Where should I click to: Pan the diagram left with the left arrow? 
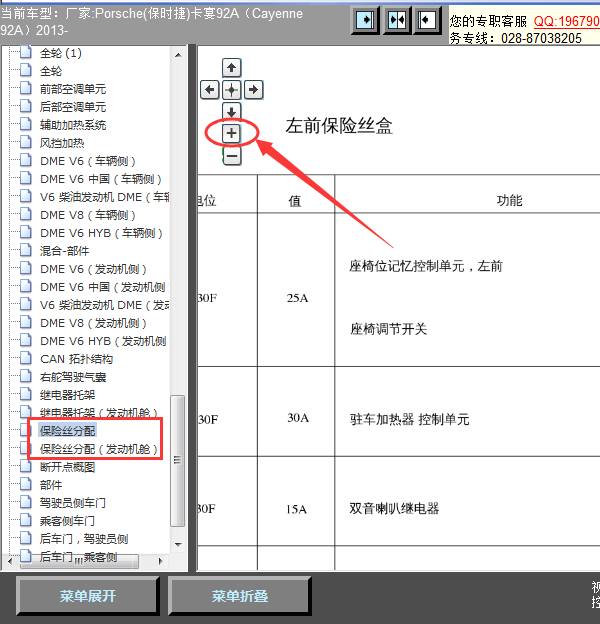pos(210,90)
